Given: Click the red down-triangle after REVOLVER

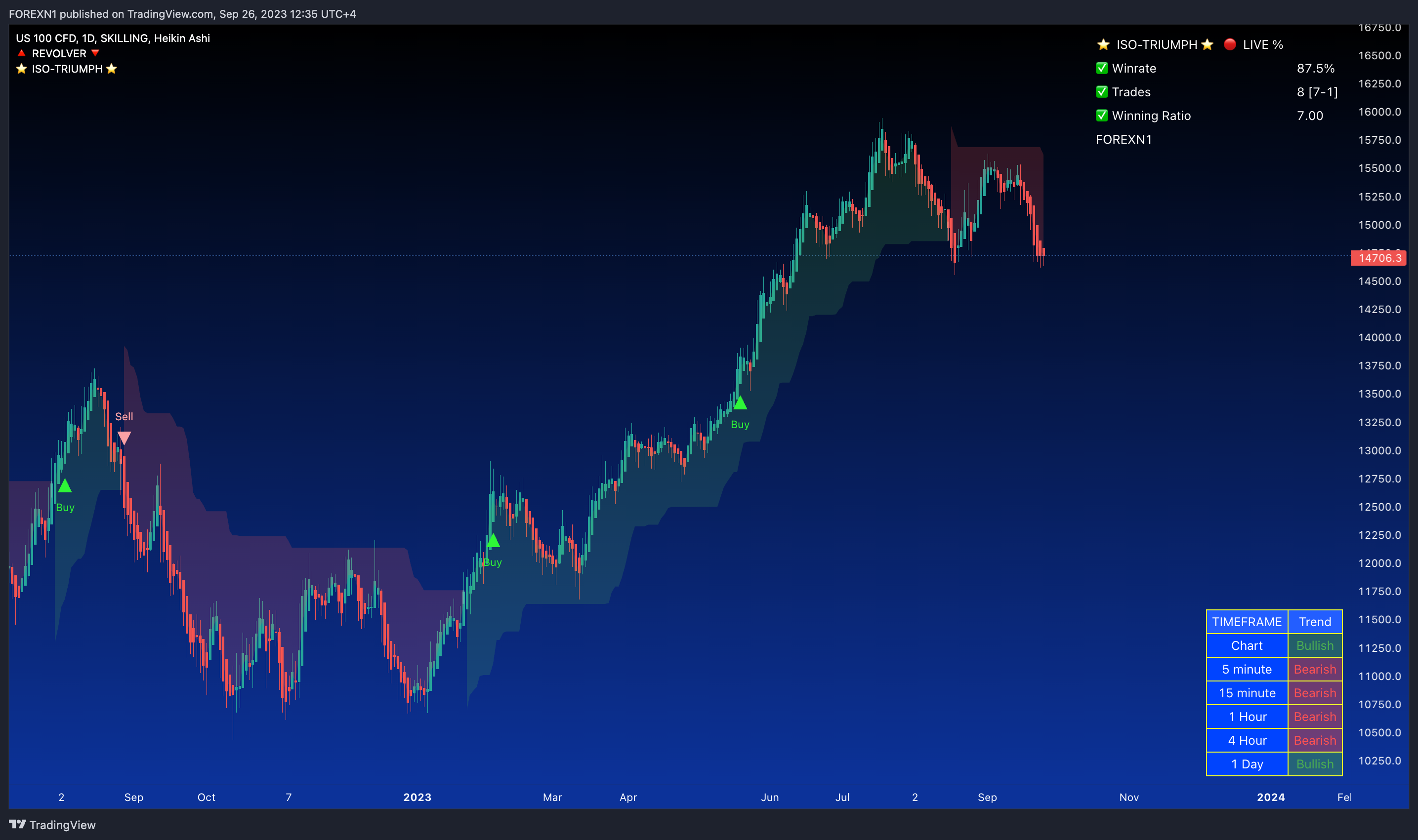Looking at the screenshot, I should (x=95, y=53).
